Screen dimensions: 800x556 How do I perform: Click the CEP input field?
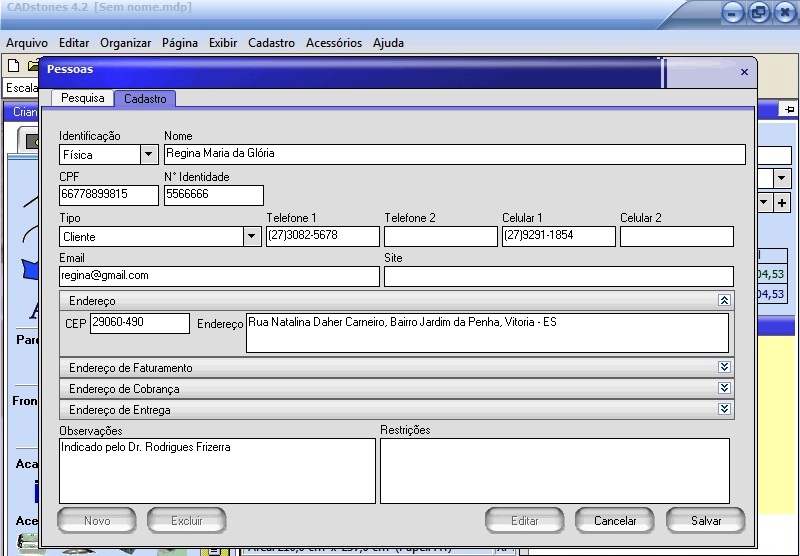[140, 323]
